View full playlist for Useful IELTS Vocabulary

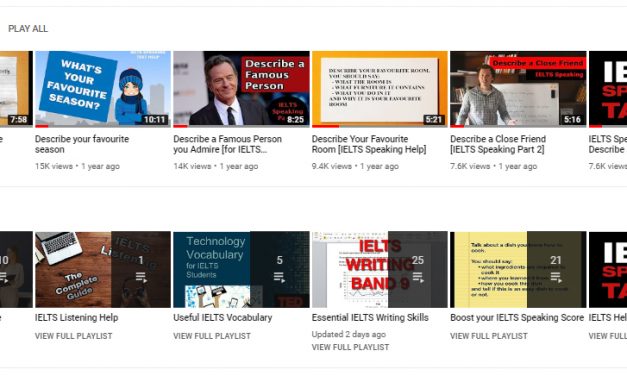[x=212, y=336]
